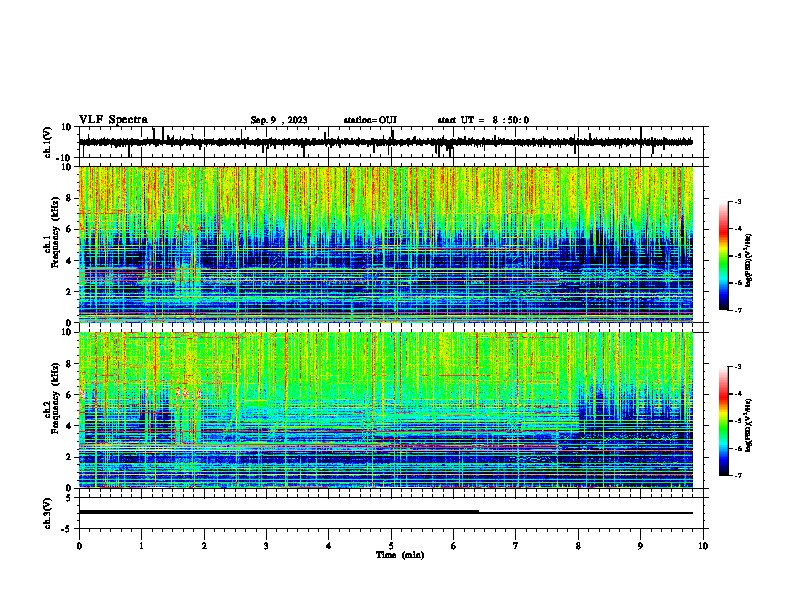
Task: Click the ch.1 "Frequency (kHz)" axis label
Action: click(x=55, y=233)
